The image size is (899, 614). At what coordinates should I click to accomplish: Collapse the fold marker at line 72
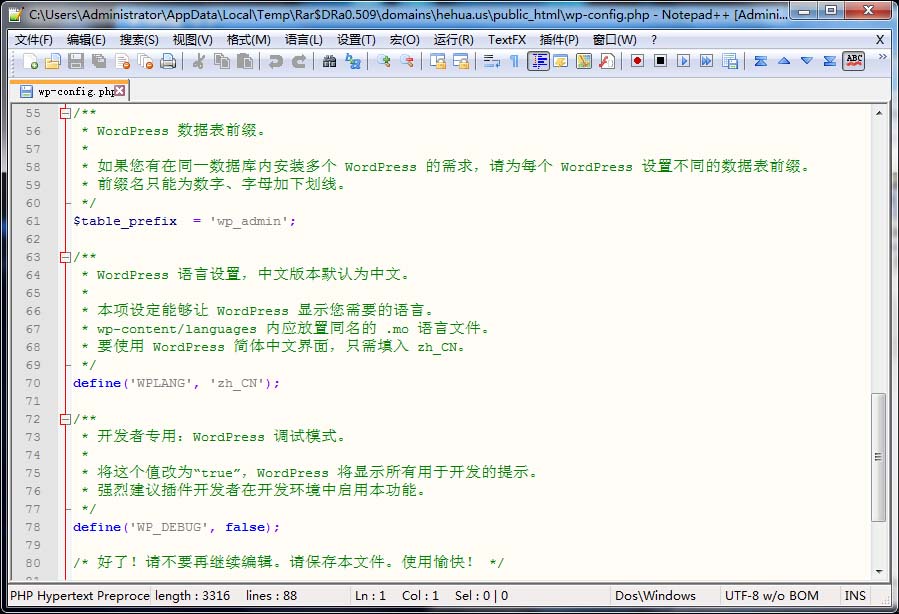click(65, 419)
